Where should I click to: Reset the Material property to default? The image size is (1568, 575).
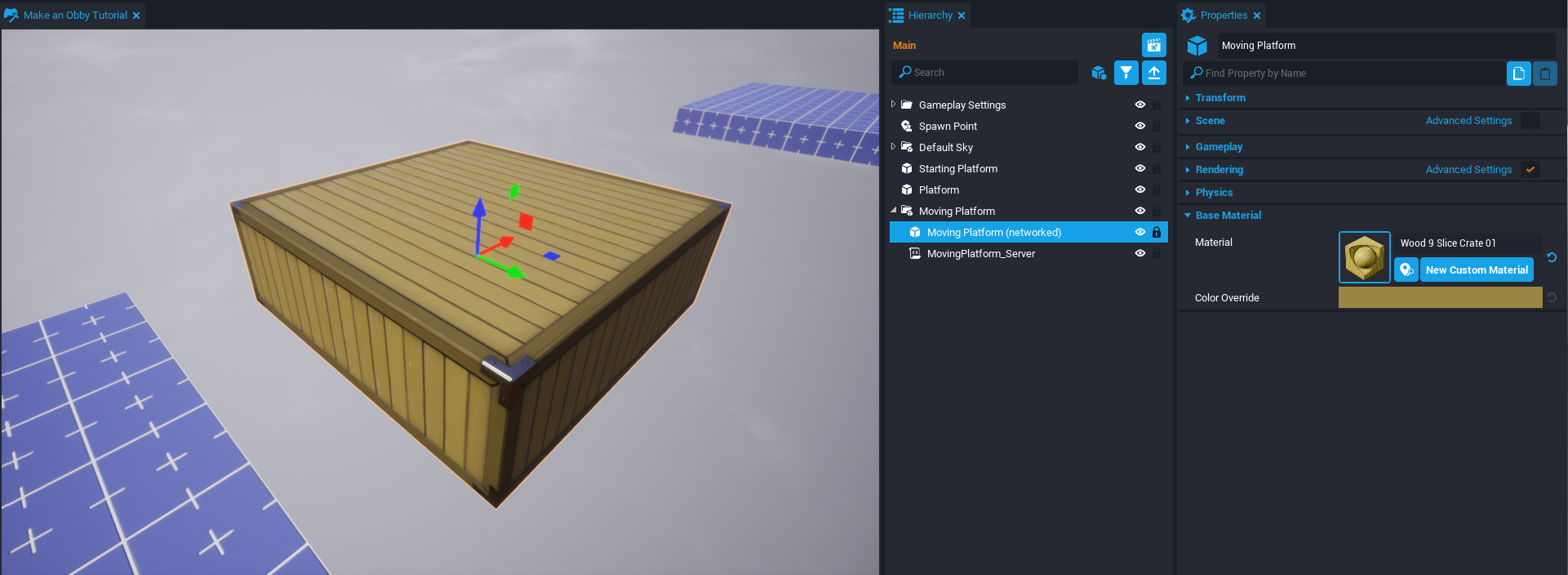[x=1552, y=257]
